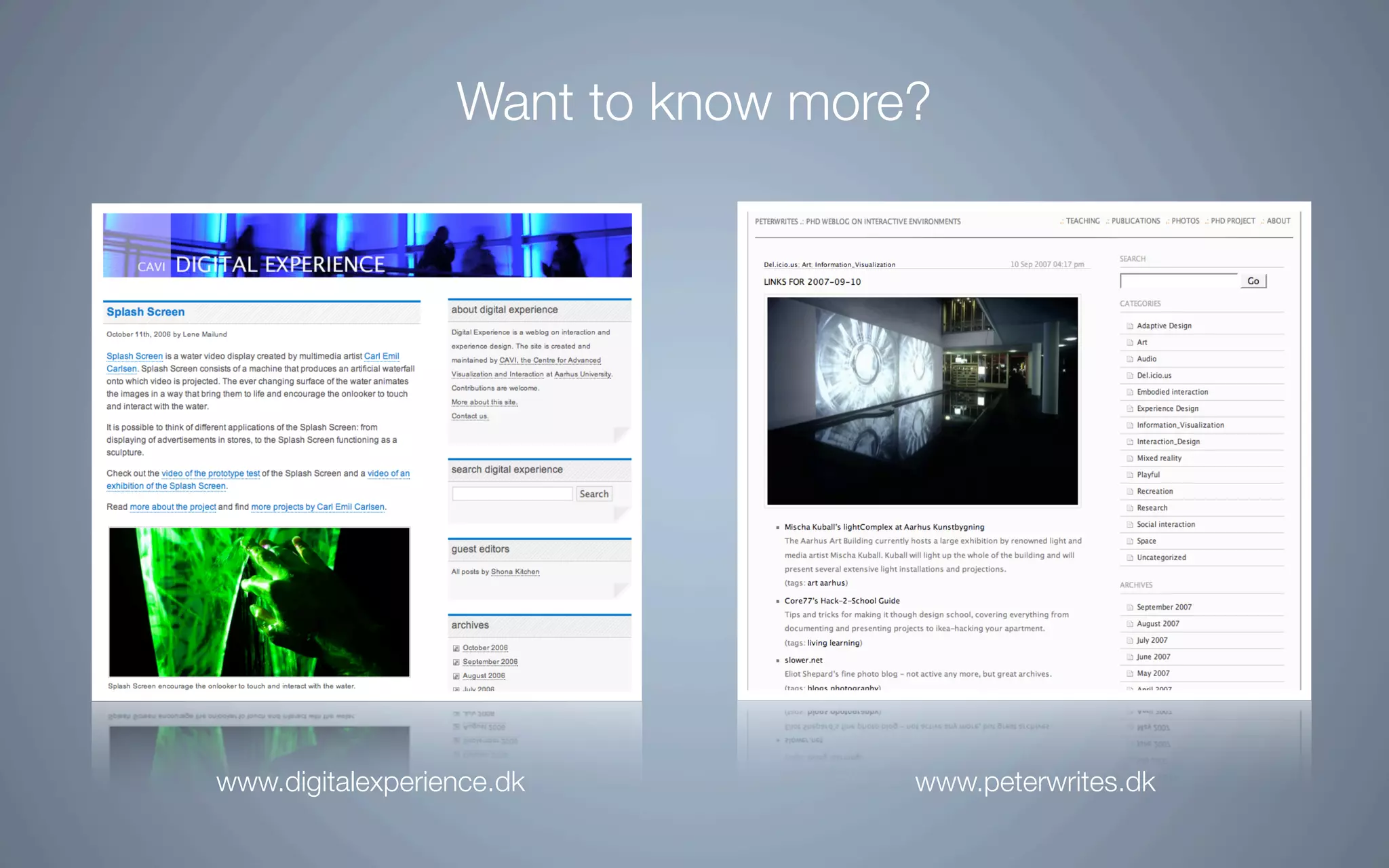Open the June 2007 archive
This screenshot has width=1389, height=868.
pyautogui.click(x=1153, y=656)
